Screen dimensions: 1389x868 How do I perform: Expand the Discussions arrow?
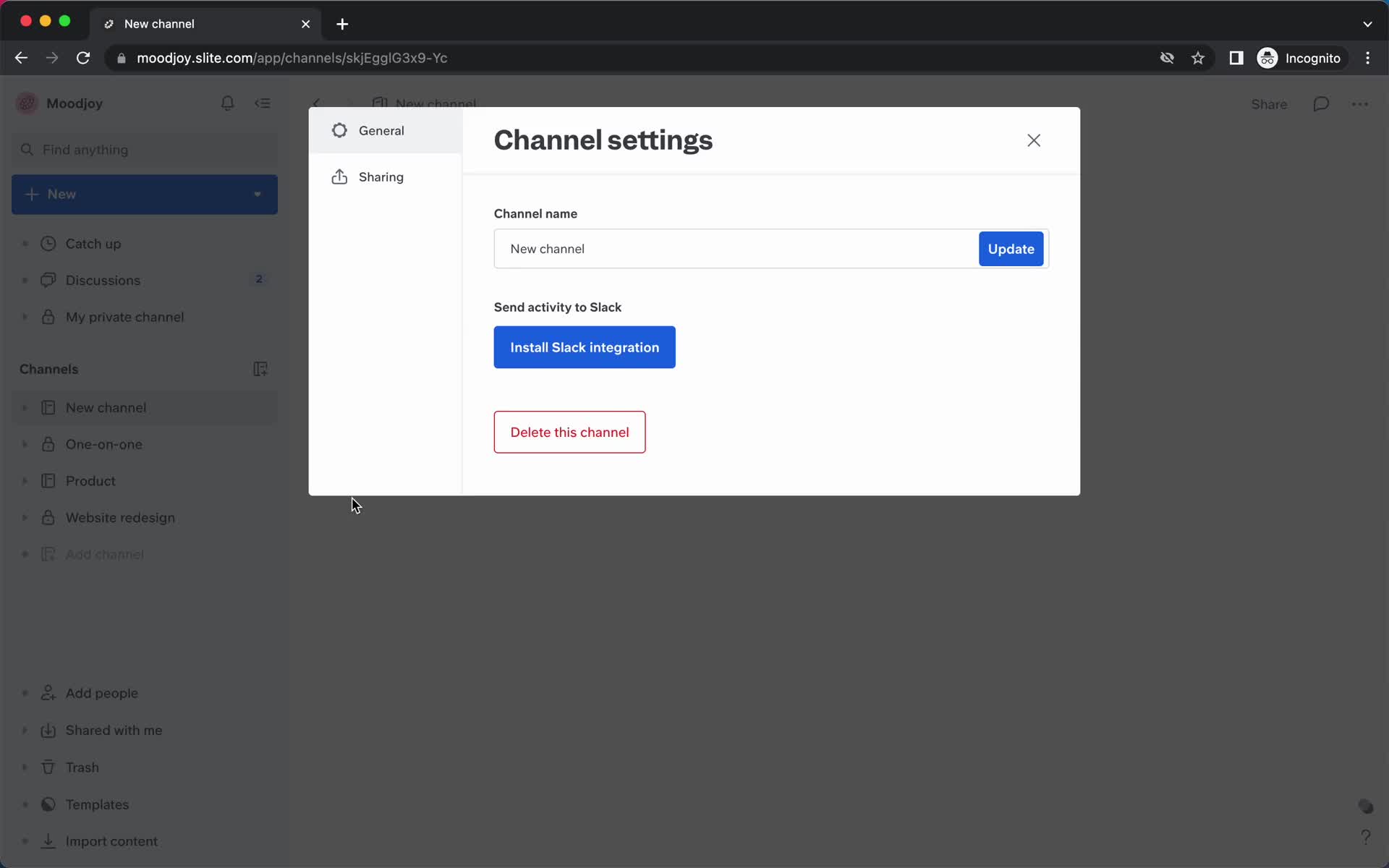pyautogui.click(x=25, y=281)
